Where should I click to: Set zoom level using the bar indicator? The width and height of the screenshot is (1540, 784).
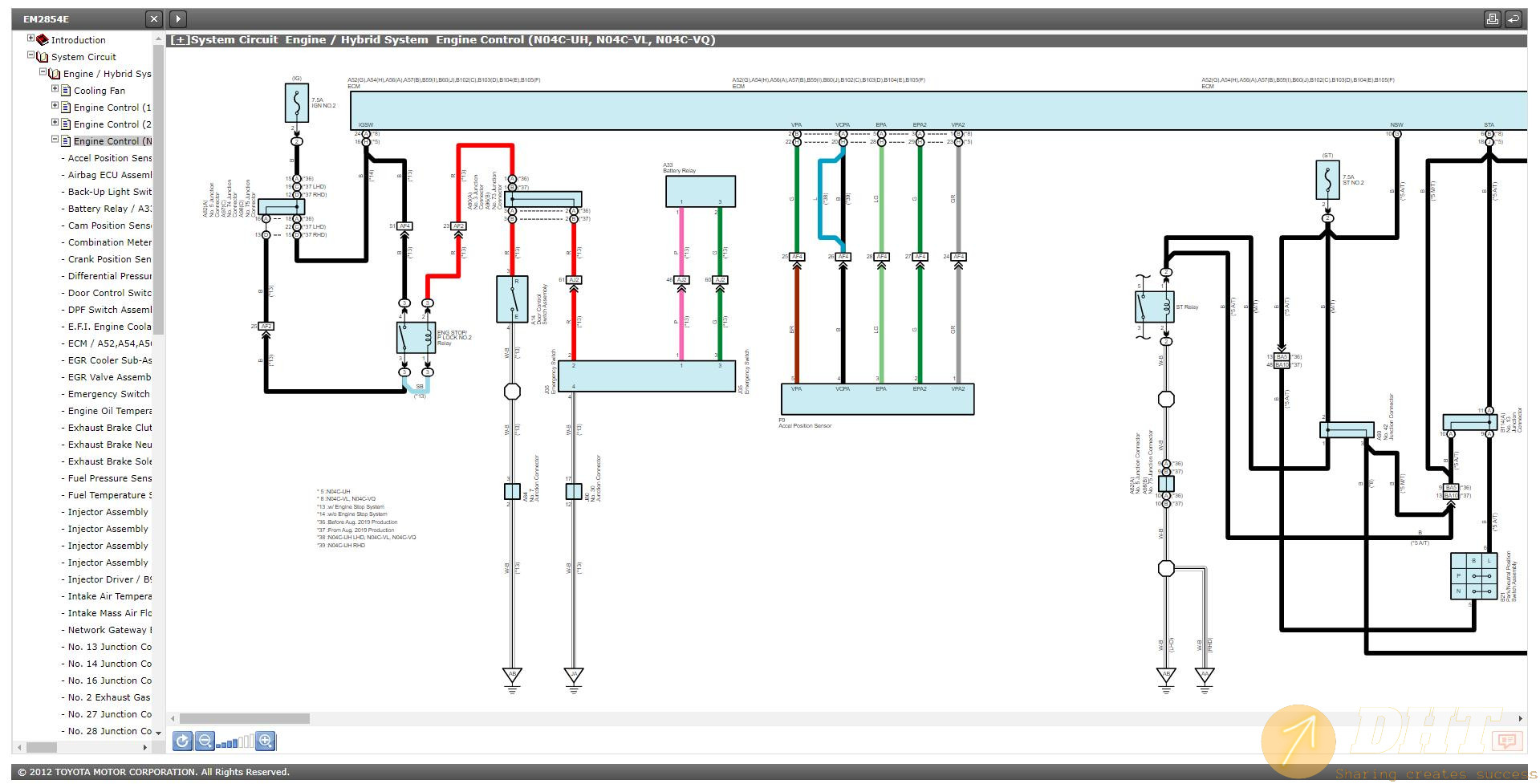(234, 742)
